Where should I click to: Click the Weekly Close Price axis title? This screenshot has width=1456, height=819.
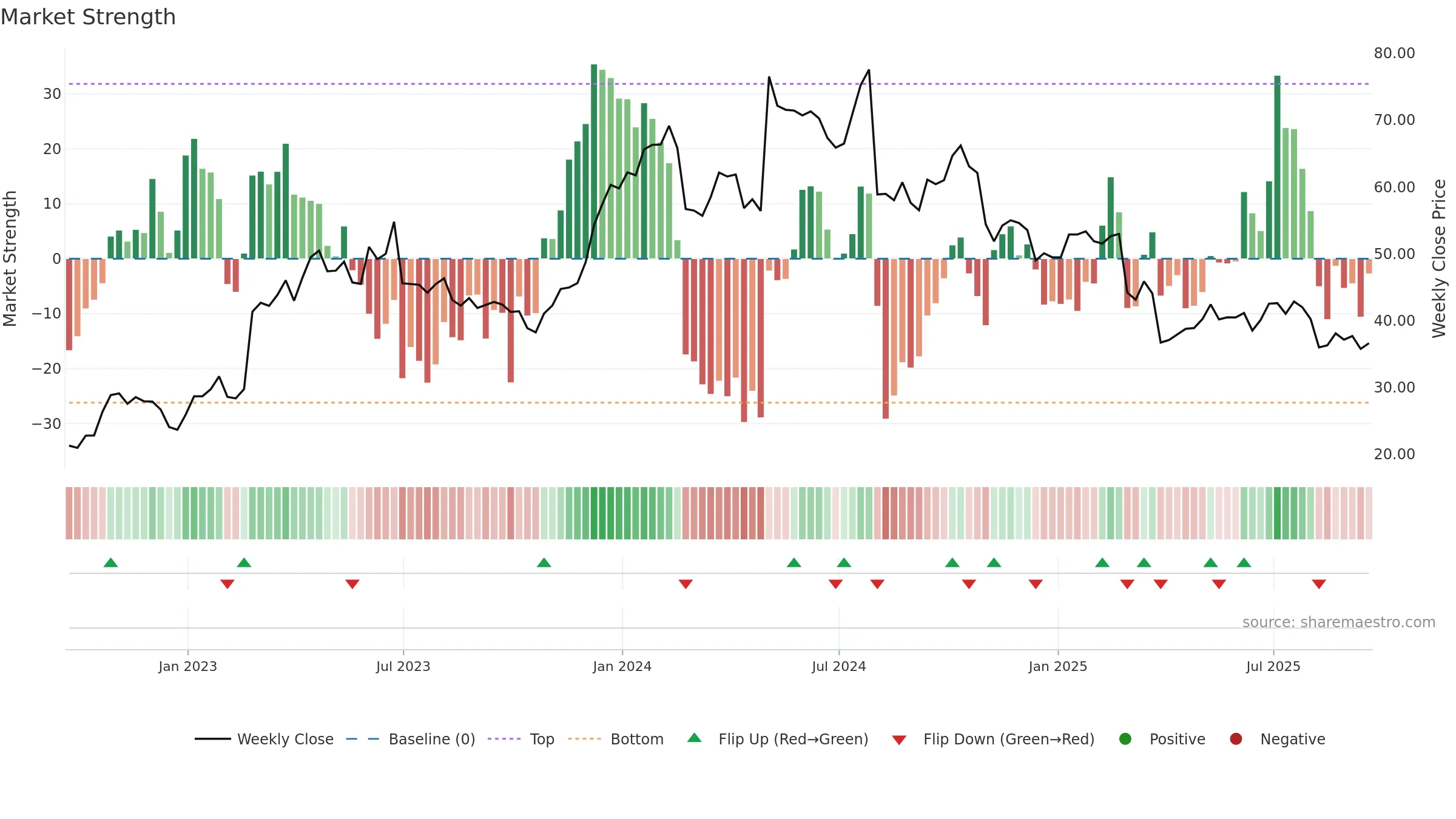[x=1439, y=258]
